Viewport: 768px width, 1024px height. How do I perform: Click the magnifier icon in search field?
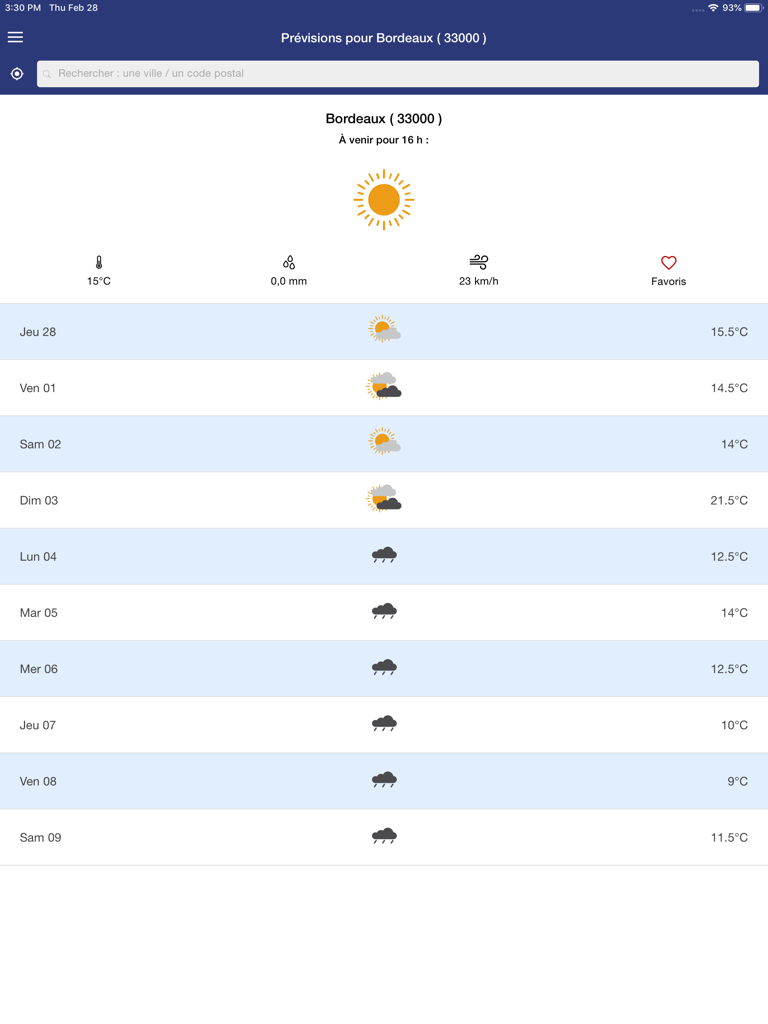coord(47,74)
